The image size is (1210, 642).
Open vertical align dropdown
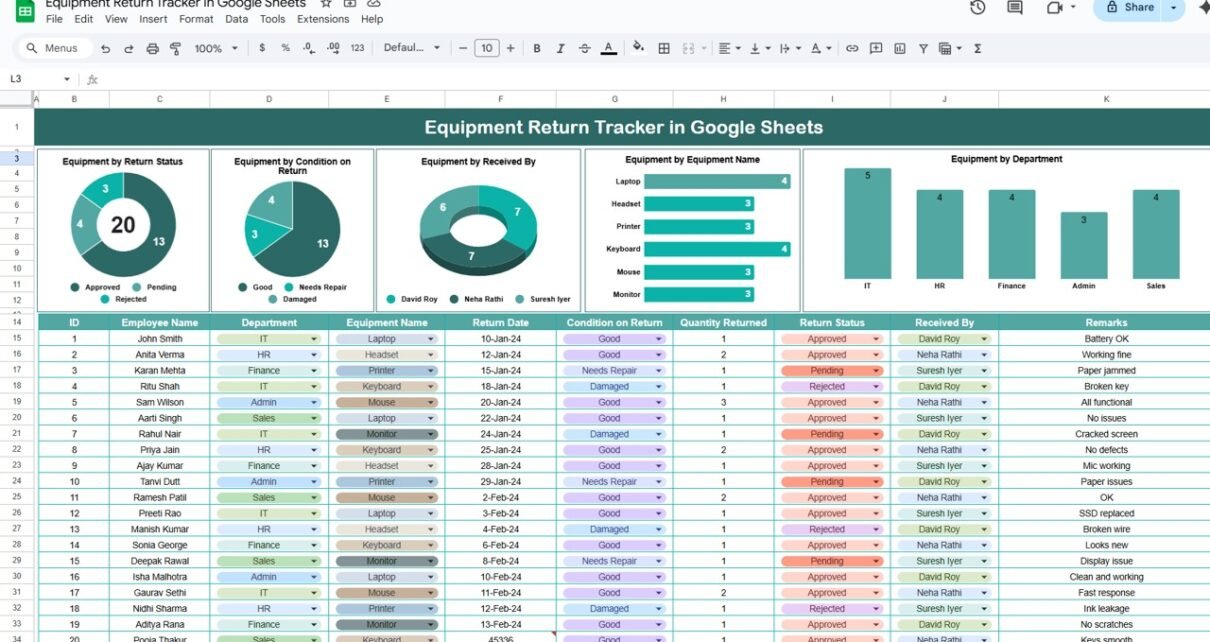760,48
